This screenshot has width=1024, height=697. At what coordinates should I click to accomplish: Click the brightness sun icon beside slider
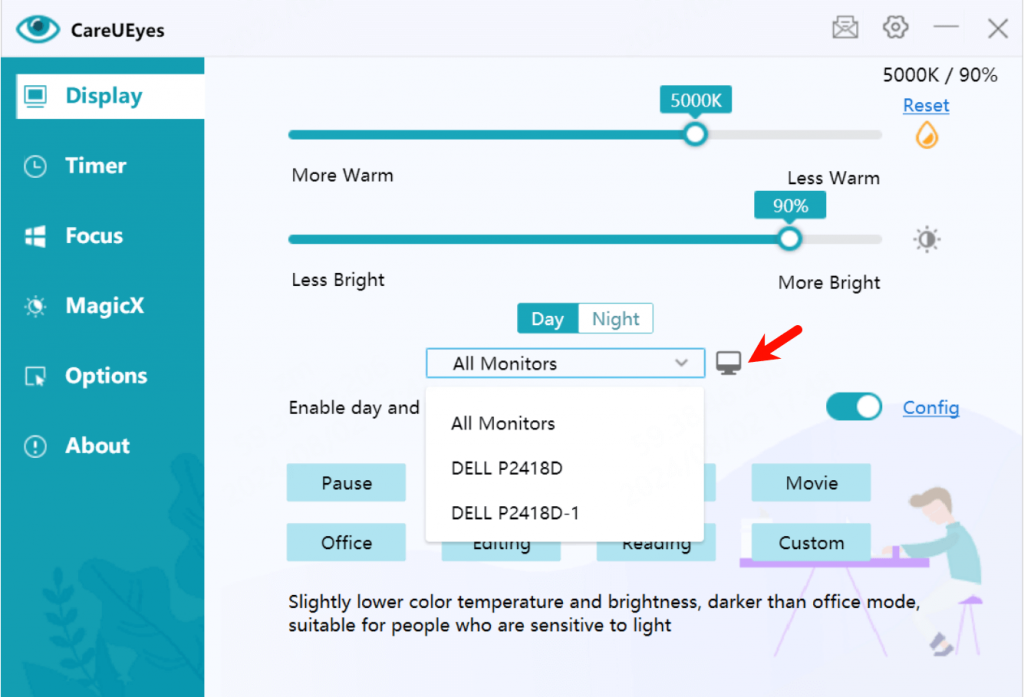tap(926, 239)
